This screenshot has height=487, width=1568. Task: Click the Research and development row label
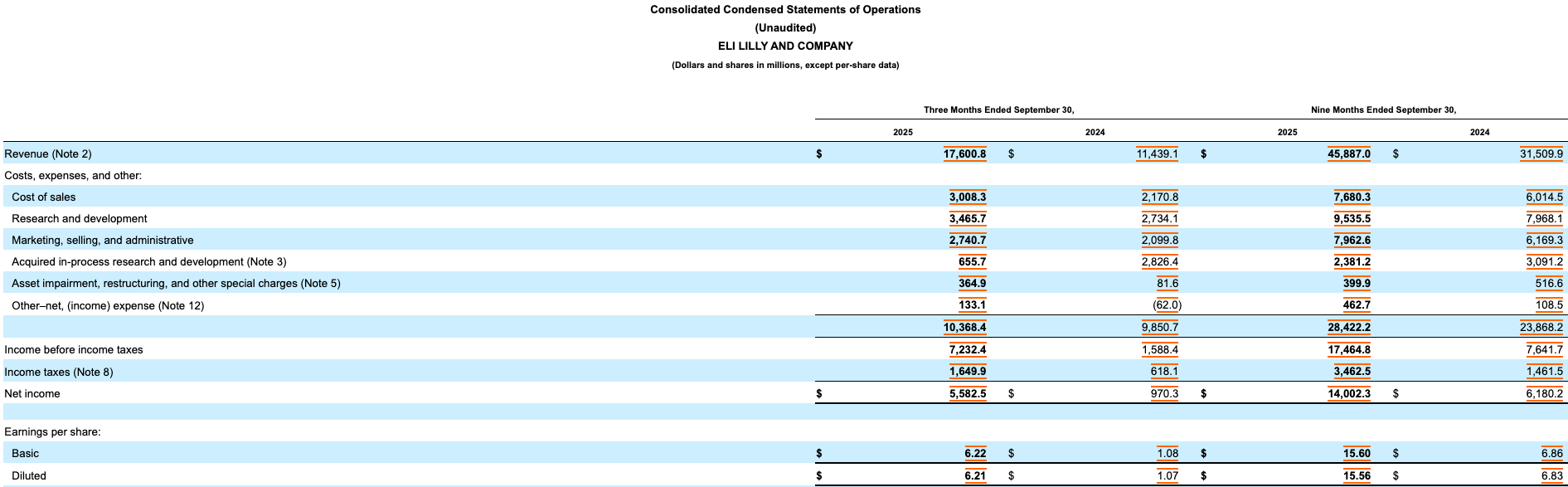tap(79, 218)
